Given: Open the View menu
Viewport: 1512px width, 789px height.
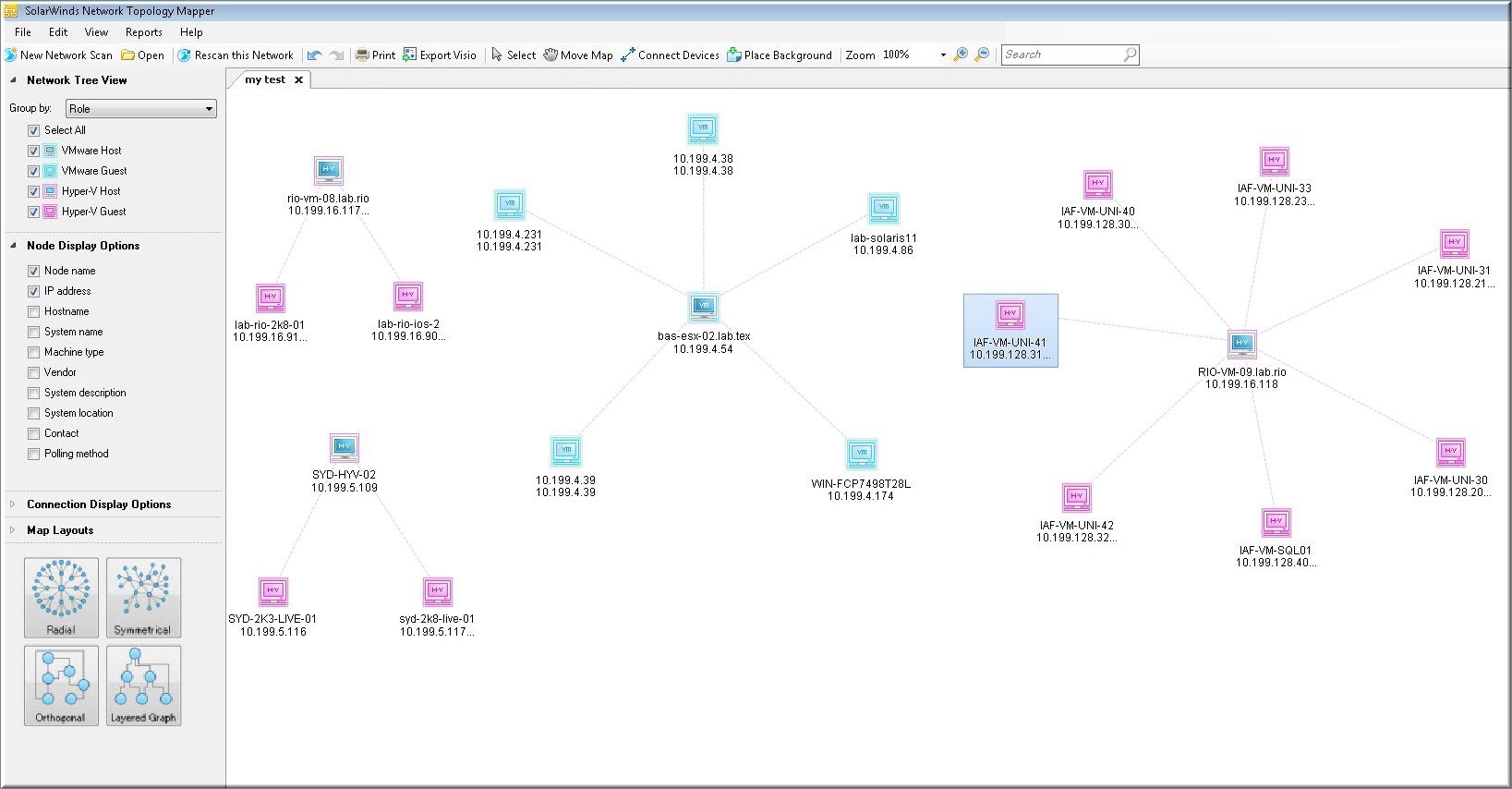Looking at the screenshot, I should pyautogui.click(x=96, y=32).
